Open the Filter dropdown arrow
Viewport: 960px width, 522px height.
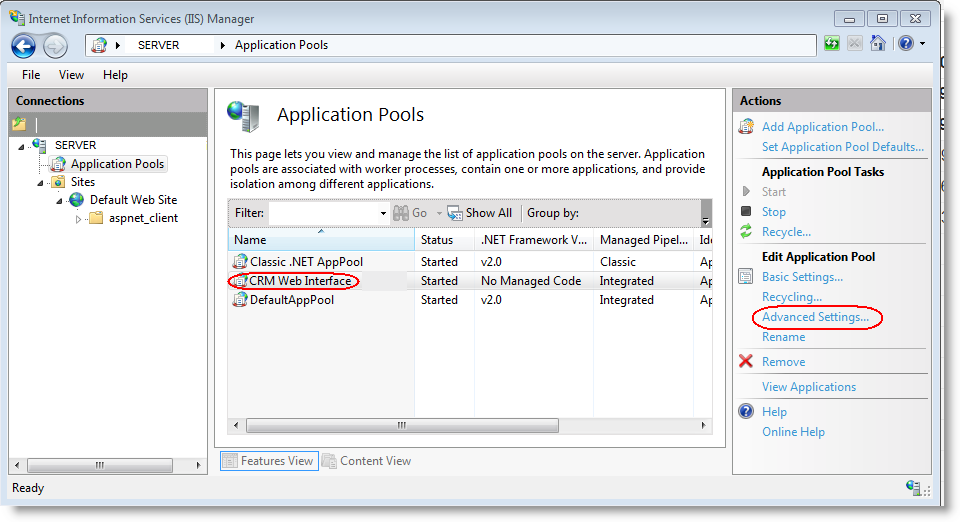(383, 213)
